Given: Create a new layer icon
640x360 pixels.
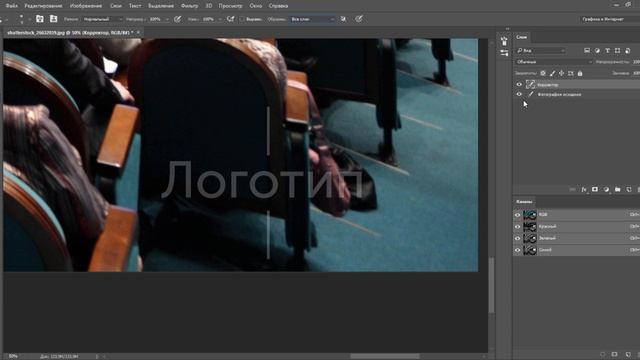Looking at the screenshot, I should tap(629, 190).
